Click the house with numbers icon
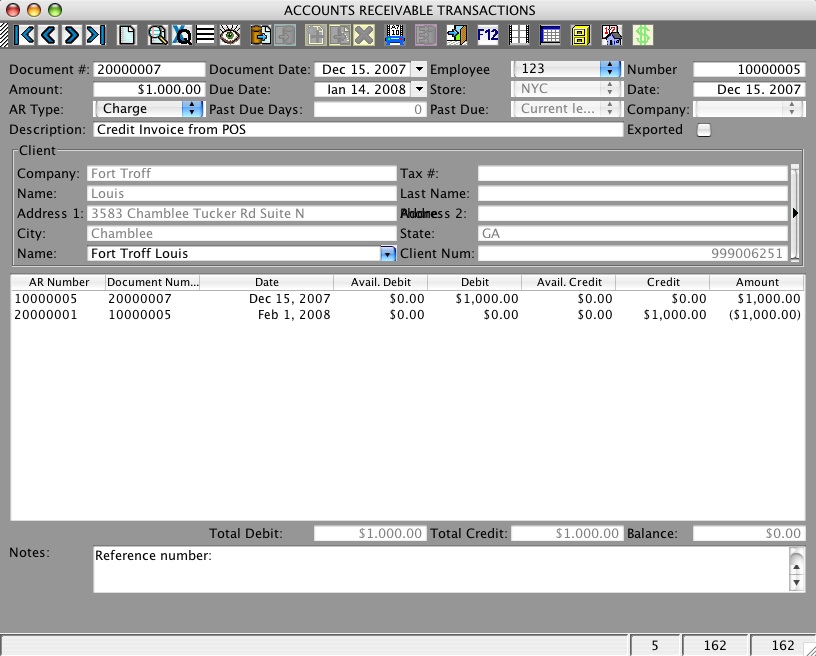 tap(612, 35)
